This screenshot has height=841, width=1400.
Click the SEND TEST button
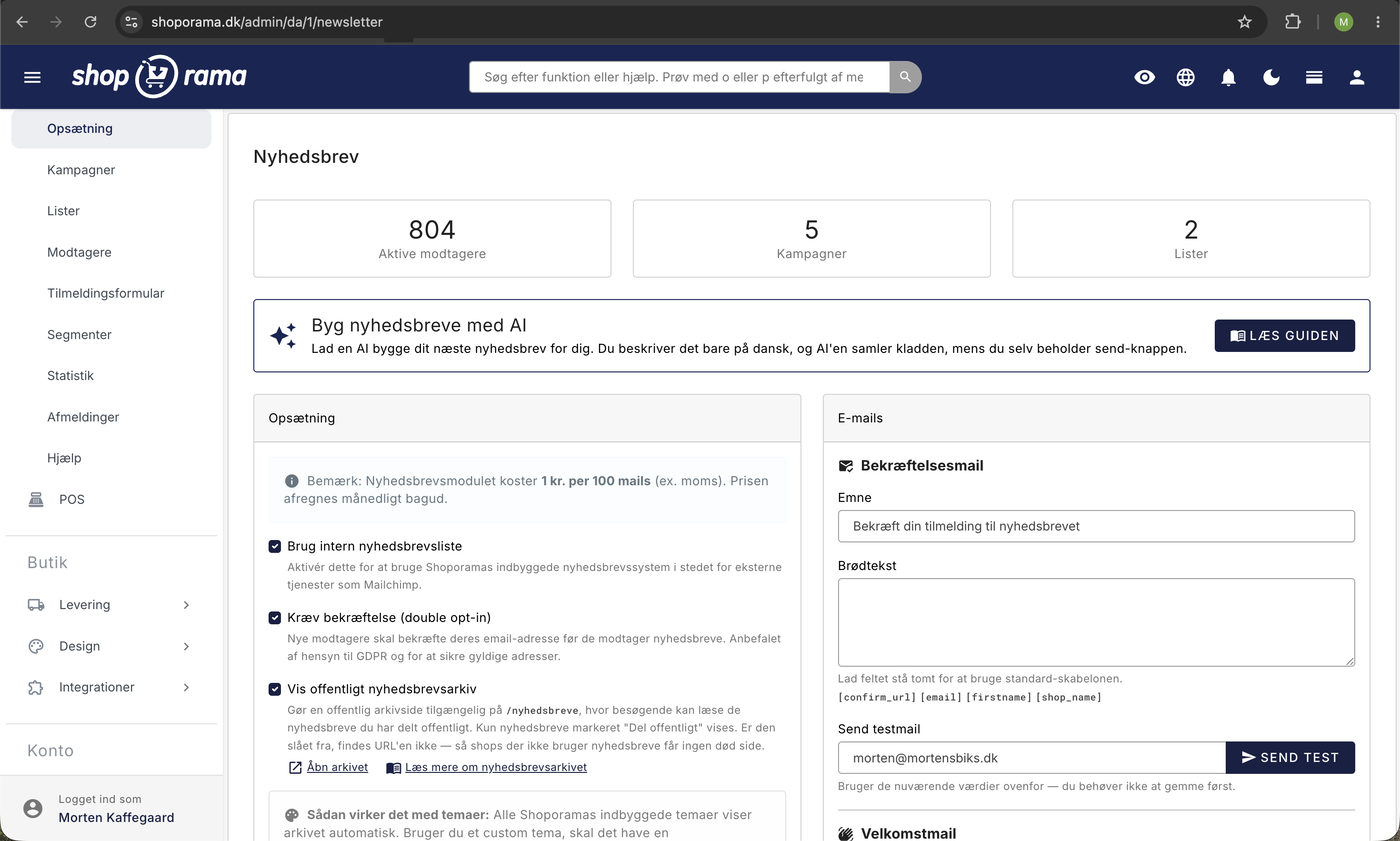point(1290,757)
